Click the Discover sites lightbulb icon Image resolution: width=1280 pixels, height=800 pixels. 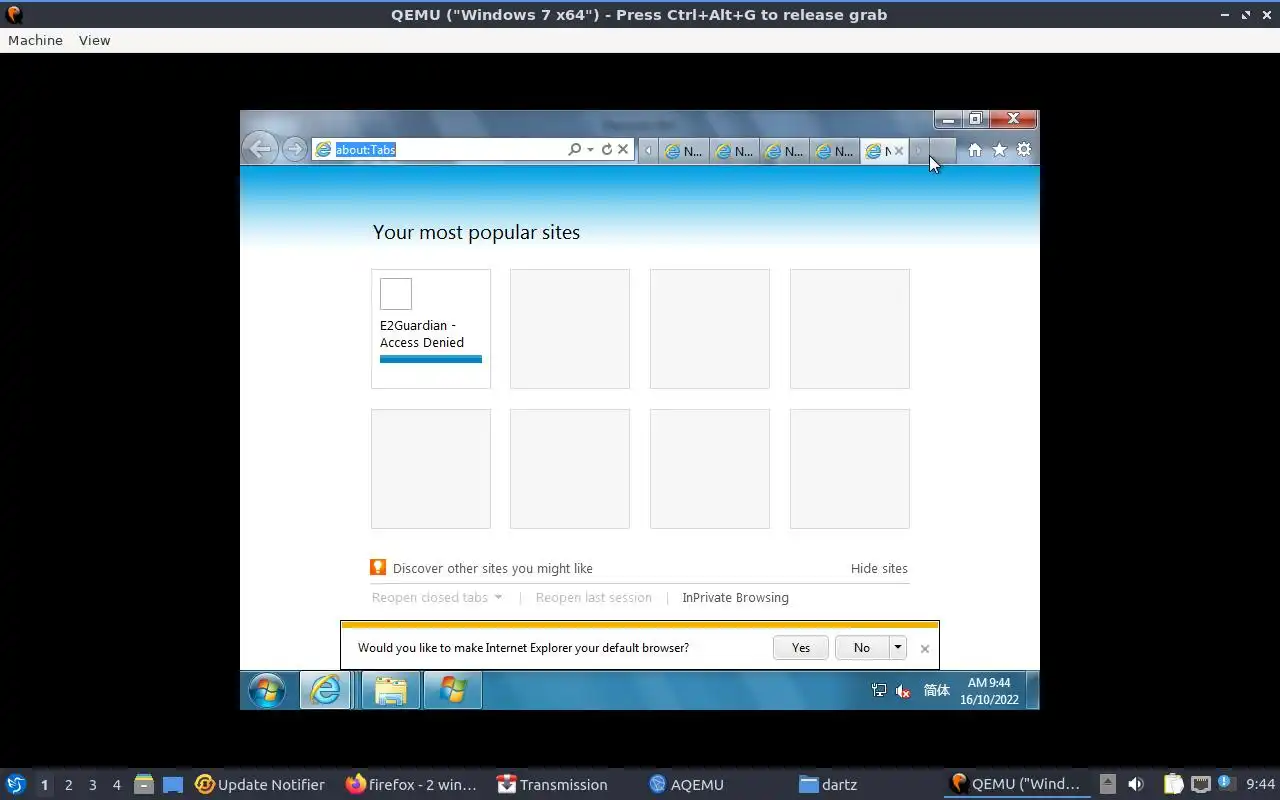(x=378, y=567)
